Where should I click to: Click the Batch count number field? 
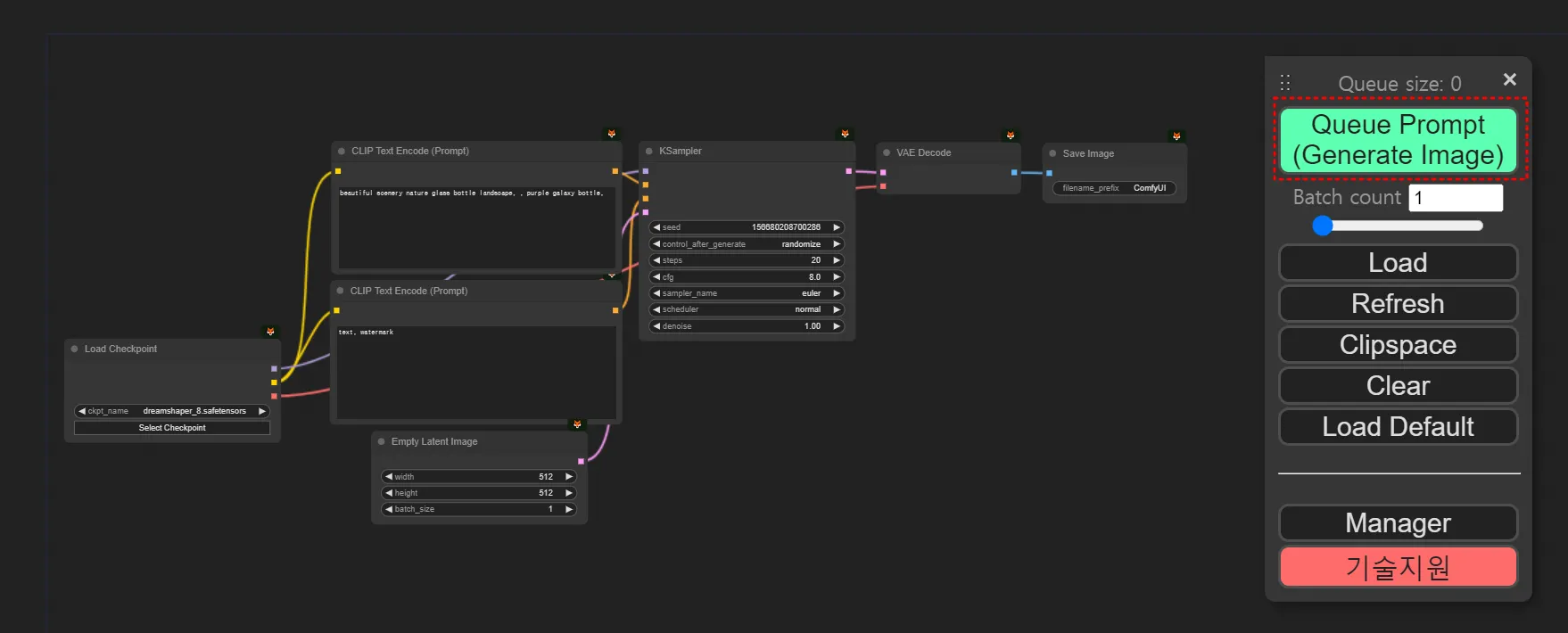(x=1456, y=198)
